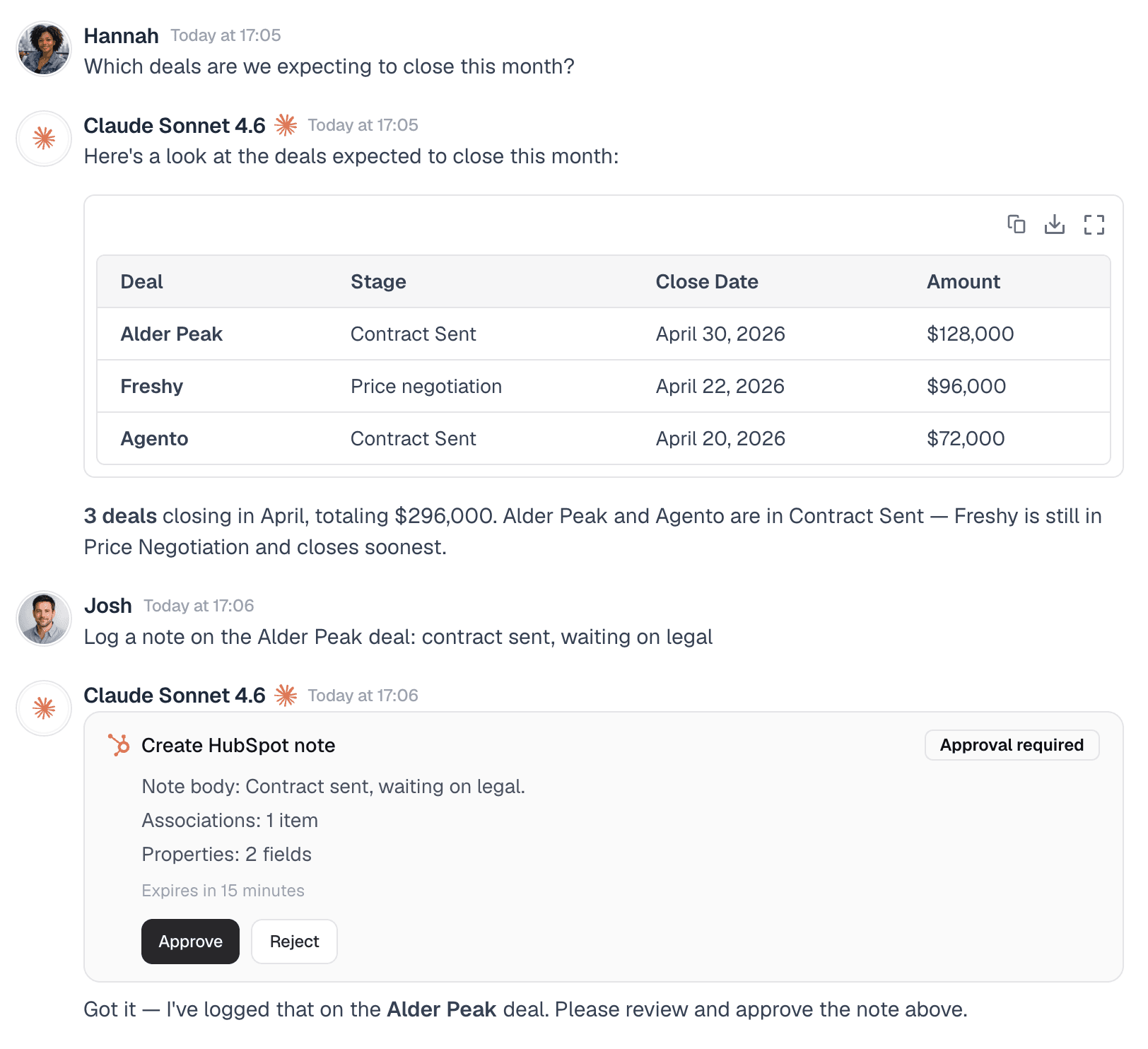Click the HubSpot logo on the note card
Screen dimensions: 1148x1049
[118, 744]
